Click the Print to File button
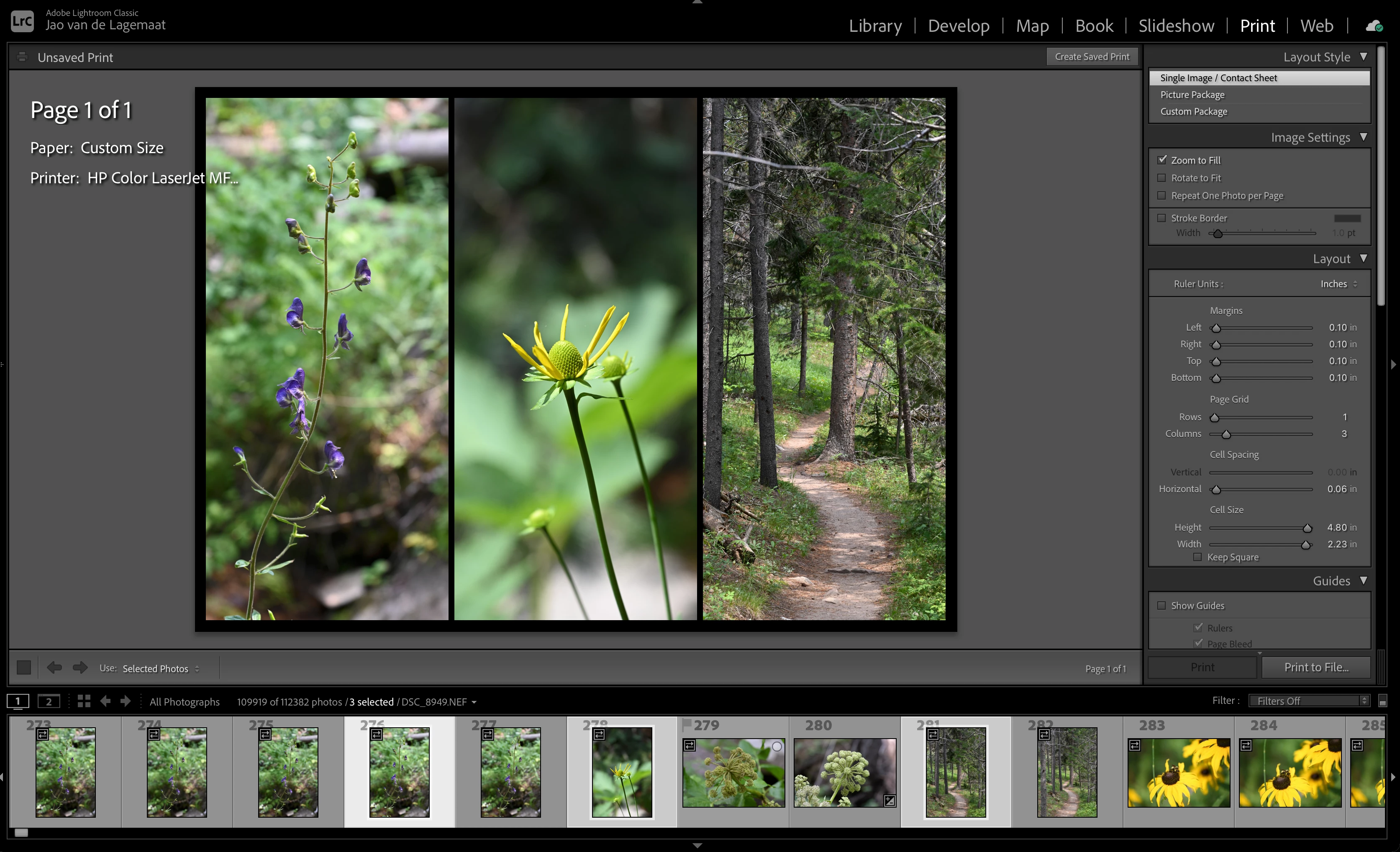1400x852 pixels. click(x=1316, y=667)
